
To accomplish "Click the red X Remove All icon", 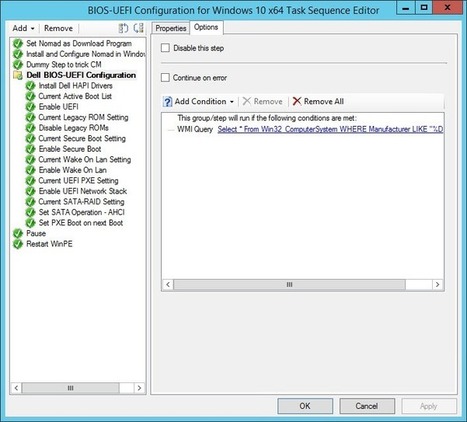I will tap(297, 101).
